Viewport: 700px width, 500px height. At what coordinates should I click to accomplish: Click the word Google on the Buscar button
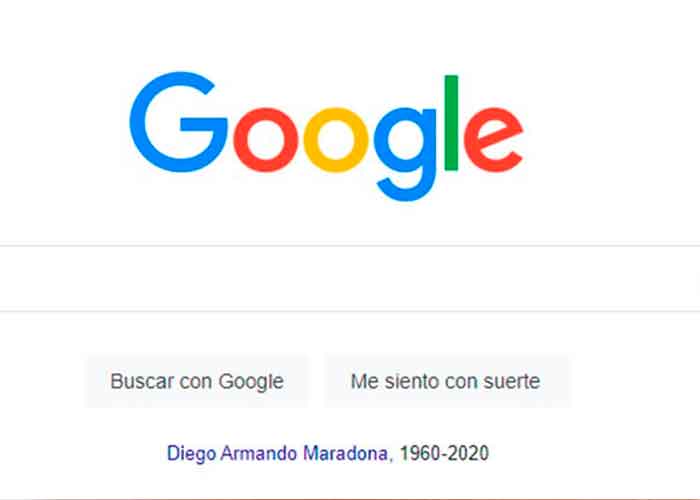[x=251, y=382]
